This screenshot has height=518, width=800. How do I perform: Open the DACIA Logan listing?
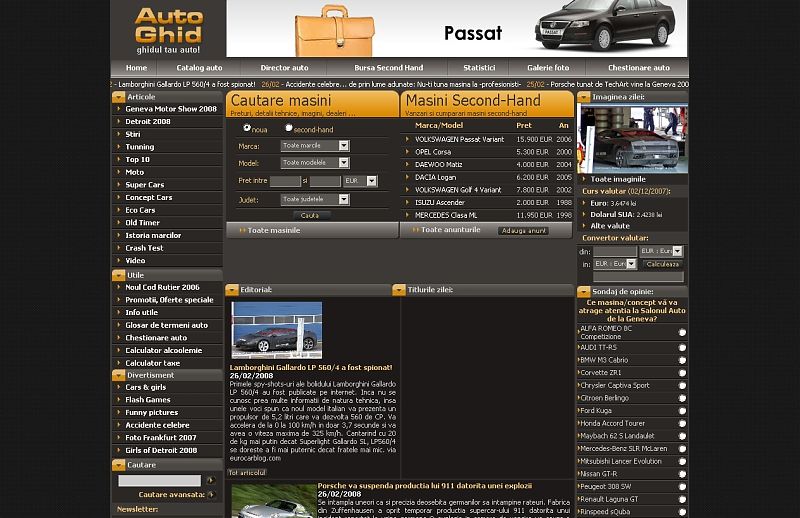(435, 178)
